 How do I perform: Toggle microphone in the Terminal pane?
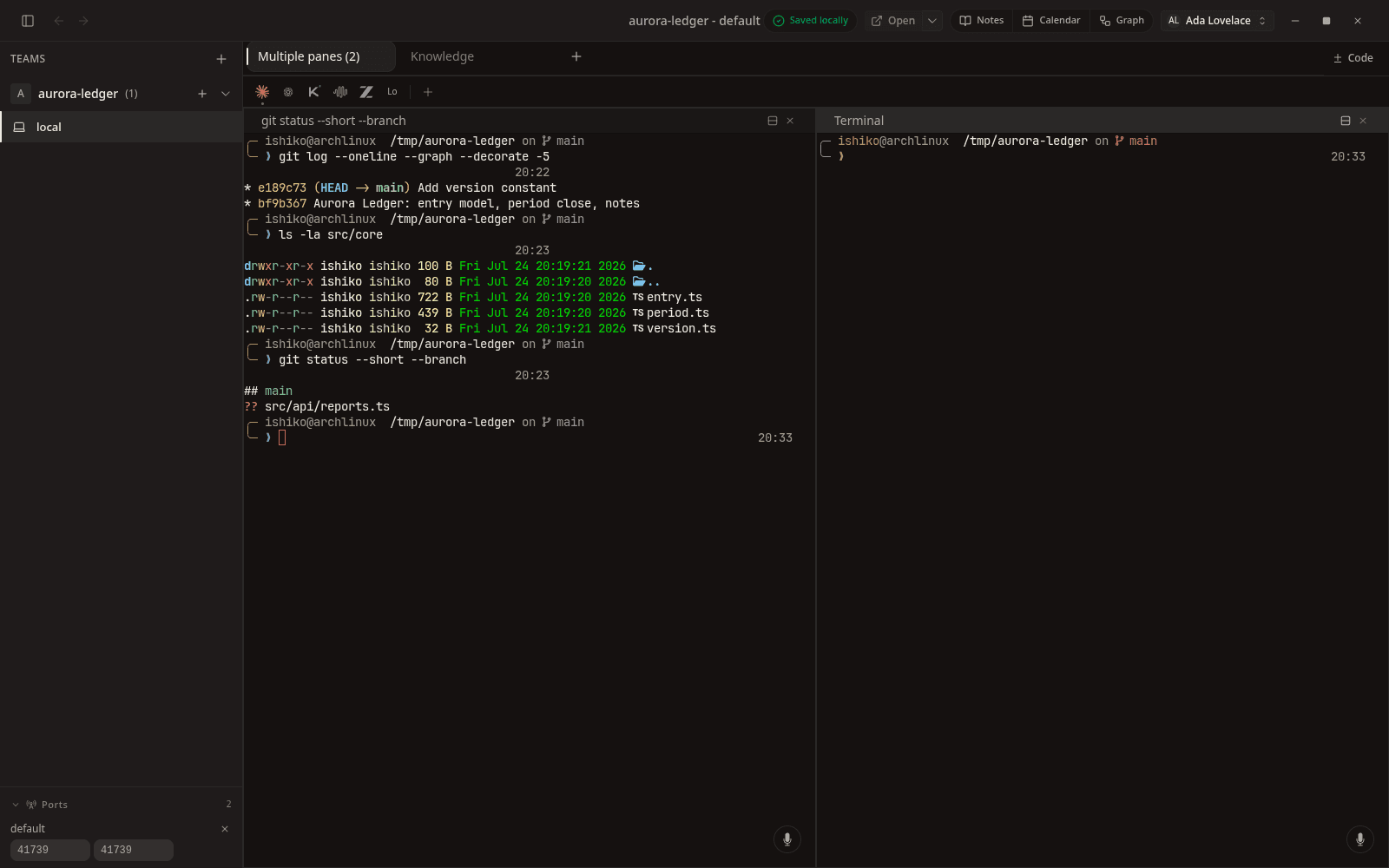pyautogui.click(x=1360, y=839)
